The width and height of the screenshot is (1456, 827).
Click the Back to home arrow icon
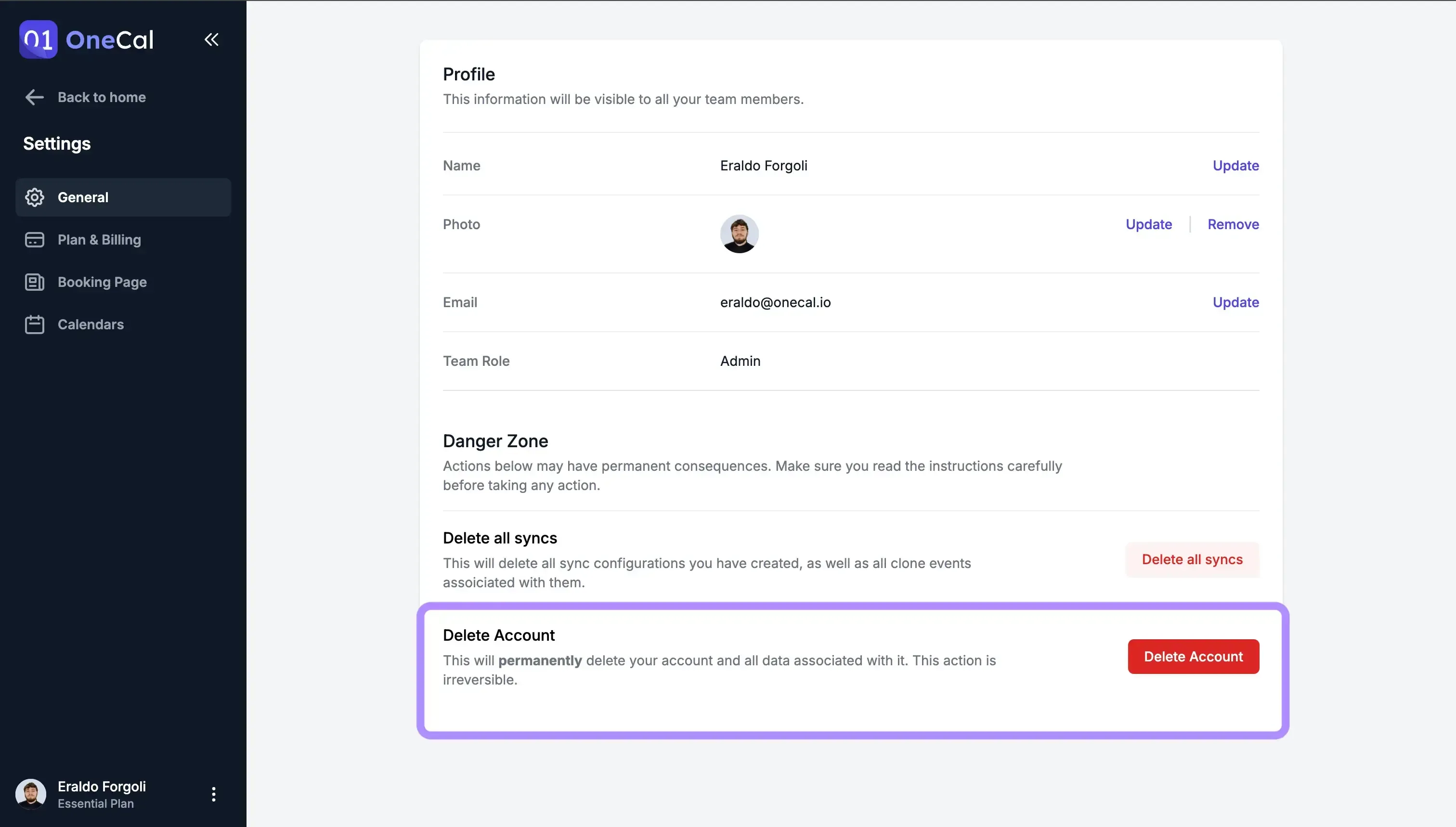pos(34,97)
